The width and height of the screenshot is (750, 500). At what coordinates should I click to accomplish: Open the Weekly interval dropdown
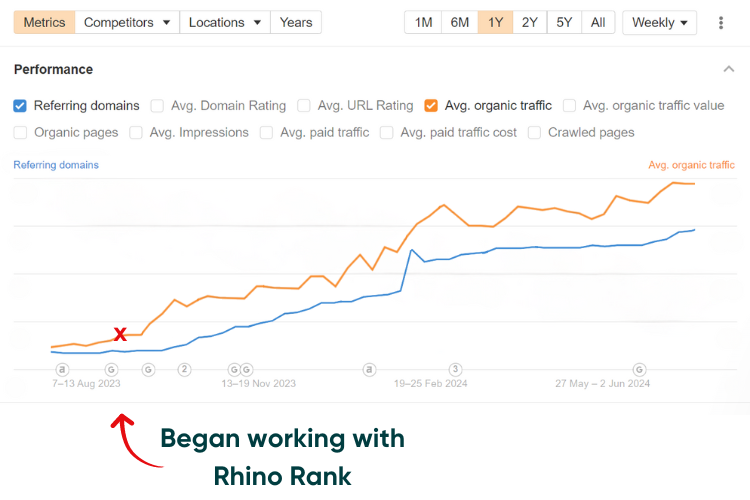coord(660,22)
